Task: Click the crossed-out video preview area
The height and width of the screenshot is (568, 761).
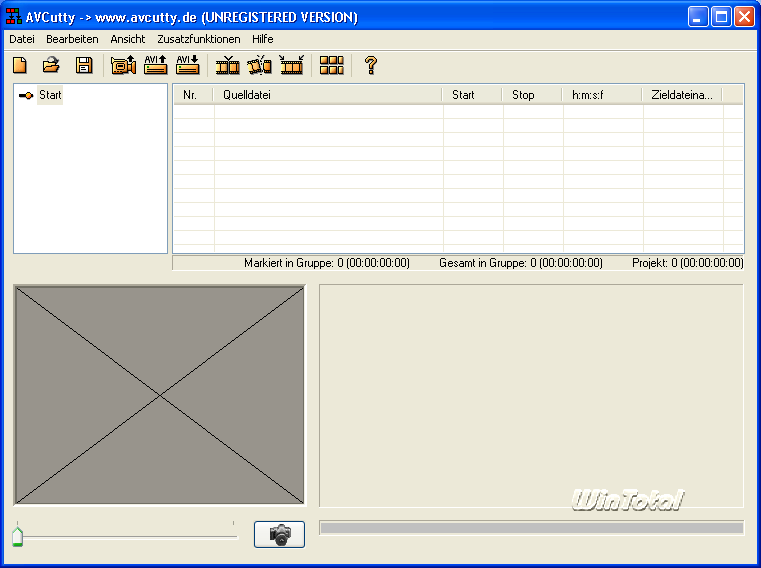Action: coord(160,396)
